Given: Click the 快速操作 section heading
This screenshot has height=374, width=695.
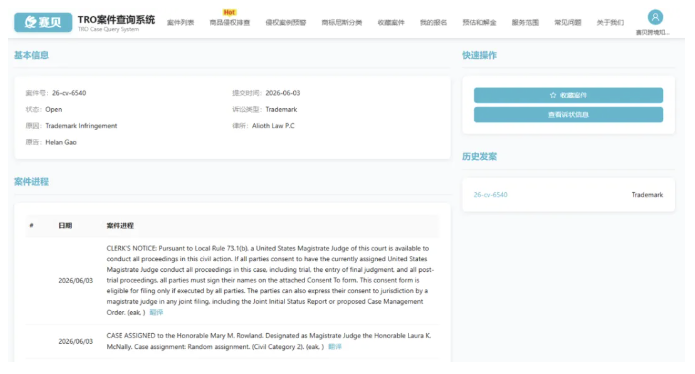Looking at the screenshot, I should pos(480,55).
